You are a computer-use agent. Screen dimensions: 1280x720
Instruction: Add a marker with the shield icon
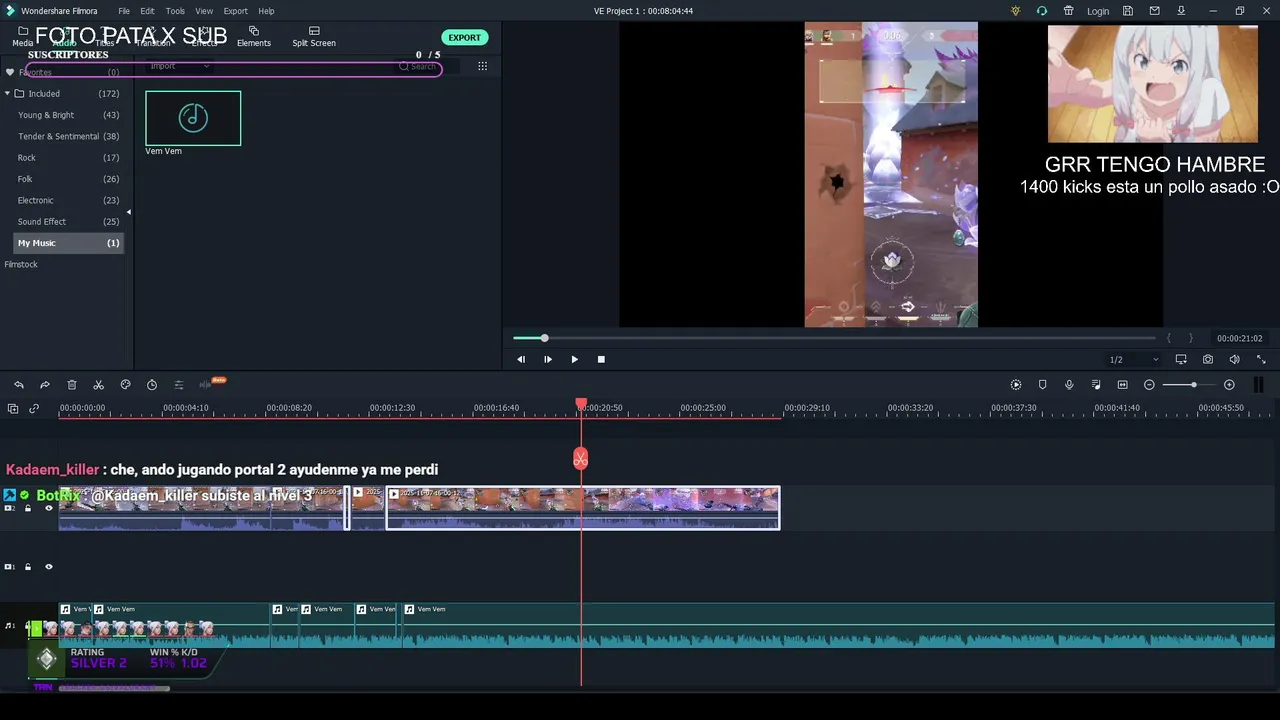pyautogui.click(x=1042, y=385)
